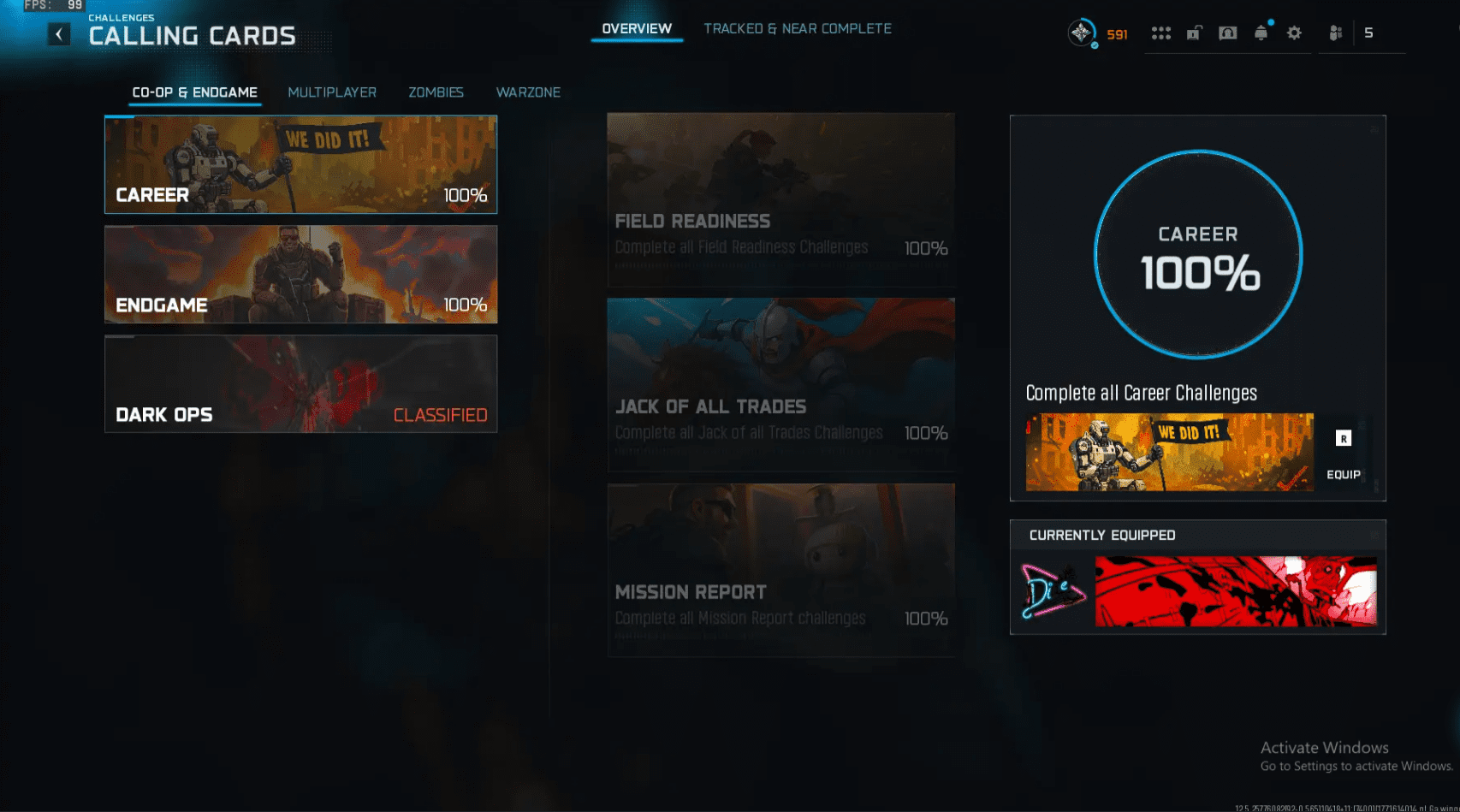This screenshot has width=1460, height=812.
Task: Select the Endgame calling card category
Action: (x=300, y=275)
